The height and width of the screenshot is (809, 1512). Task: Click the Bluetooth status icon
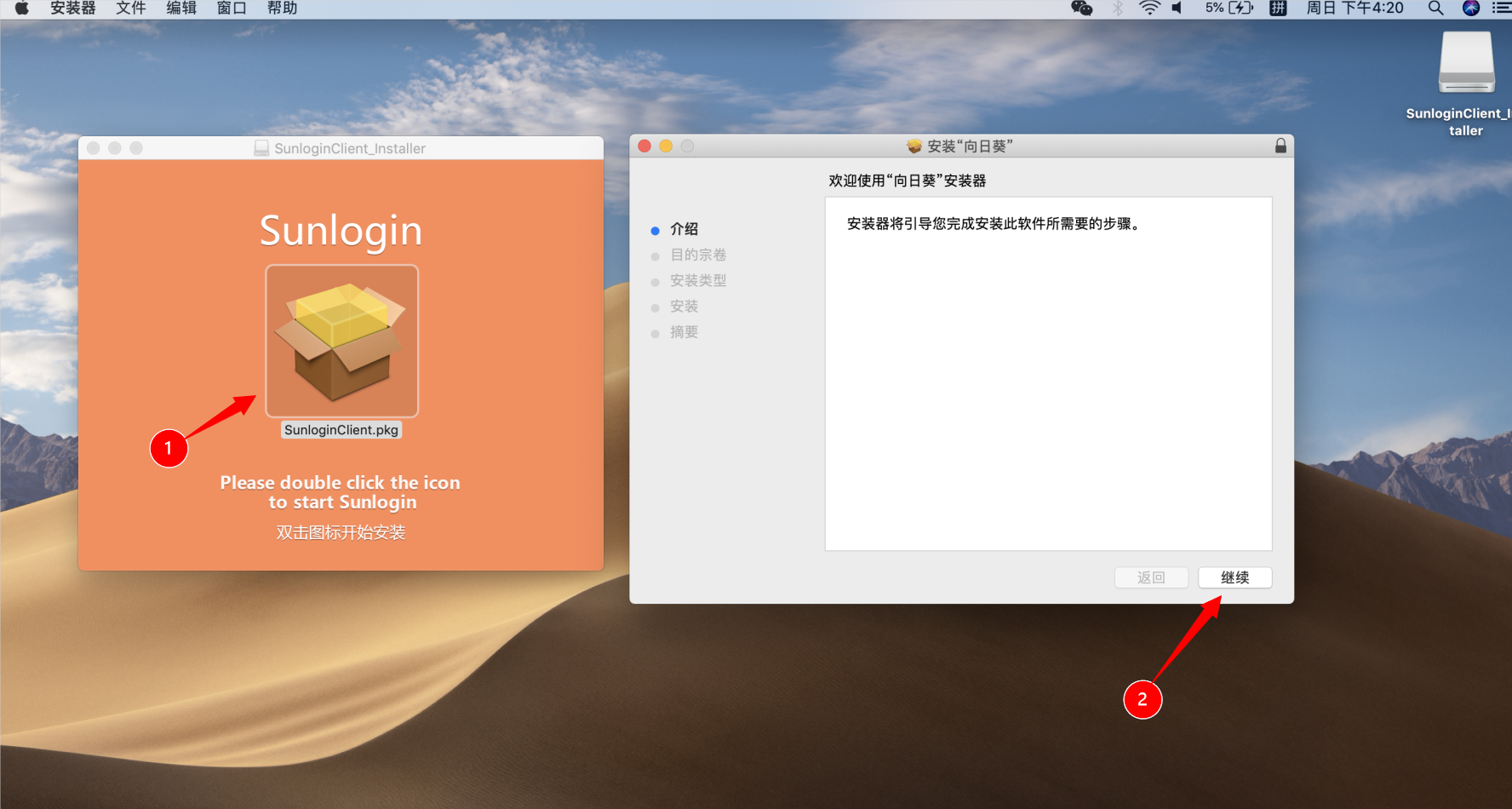click(1118, 8)
